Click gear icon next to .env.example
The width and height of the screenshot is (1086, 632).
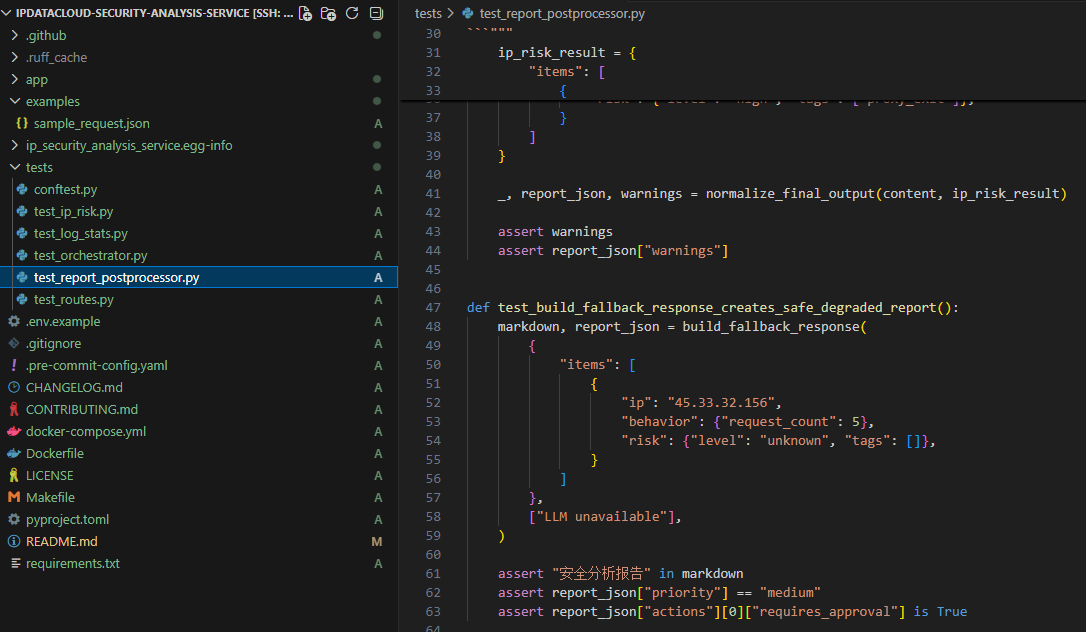[x=14, y=322]
